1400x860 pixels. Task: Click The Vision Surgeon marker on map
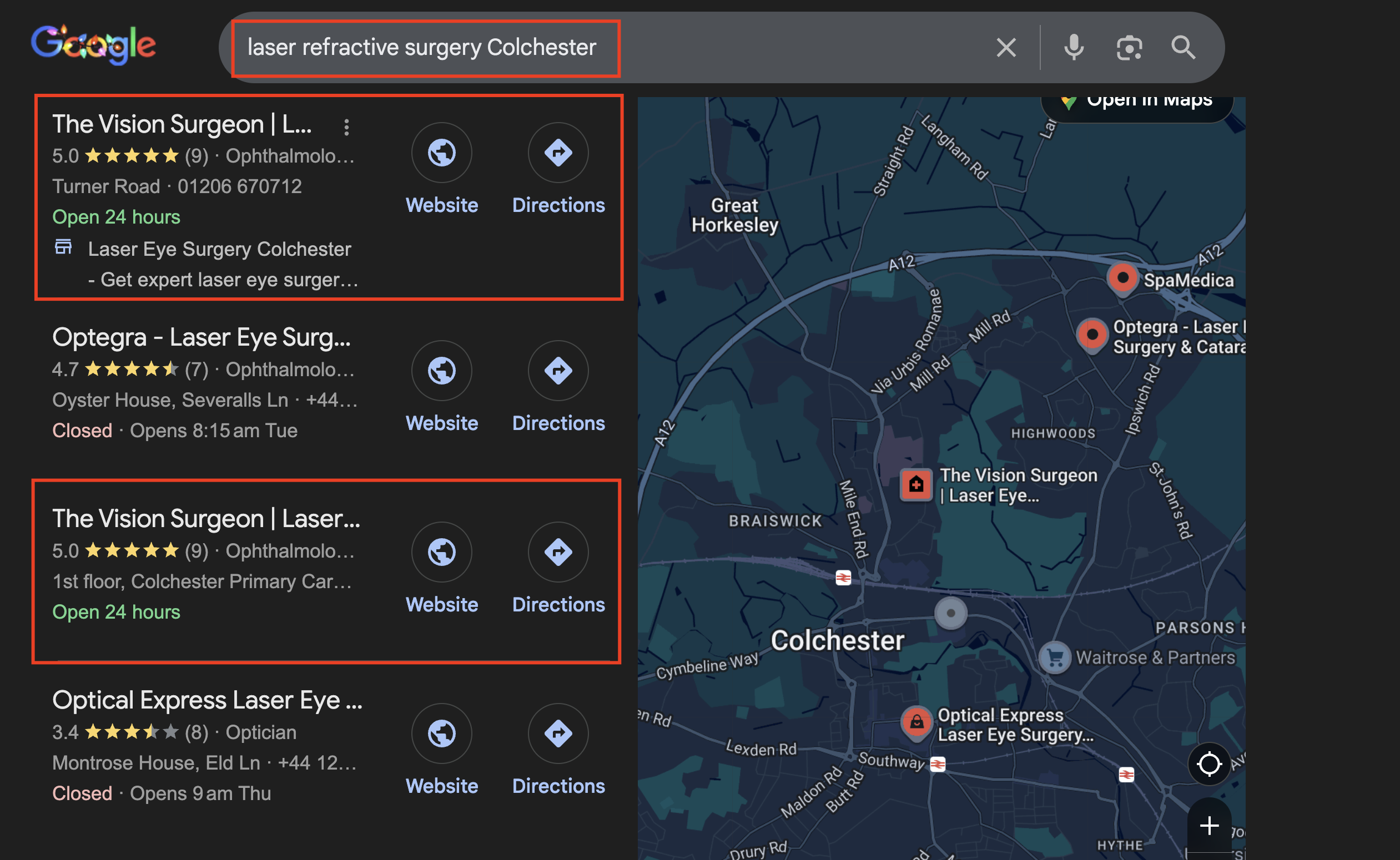pos(916,484)
